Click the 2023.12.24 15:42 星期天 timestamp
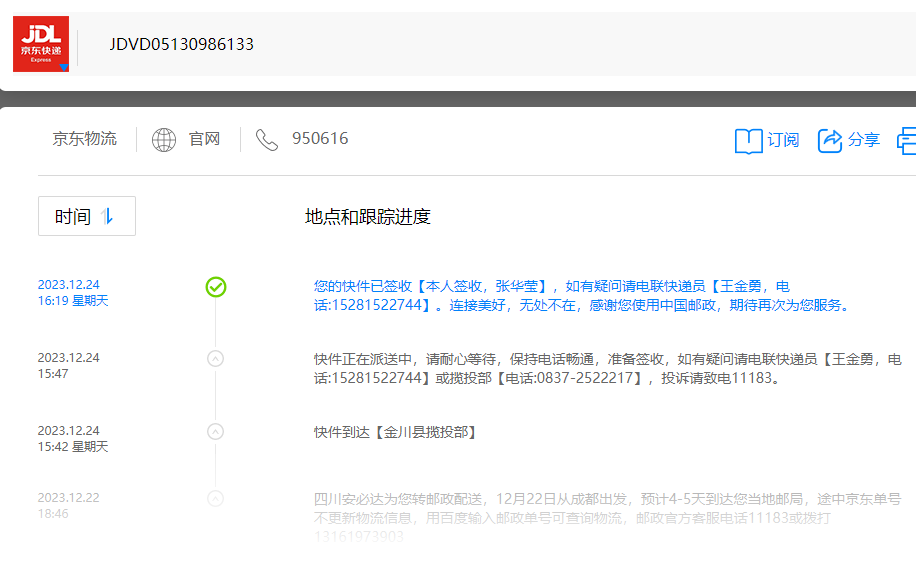This screenshot has width=916, height=562. (73, 439)
